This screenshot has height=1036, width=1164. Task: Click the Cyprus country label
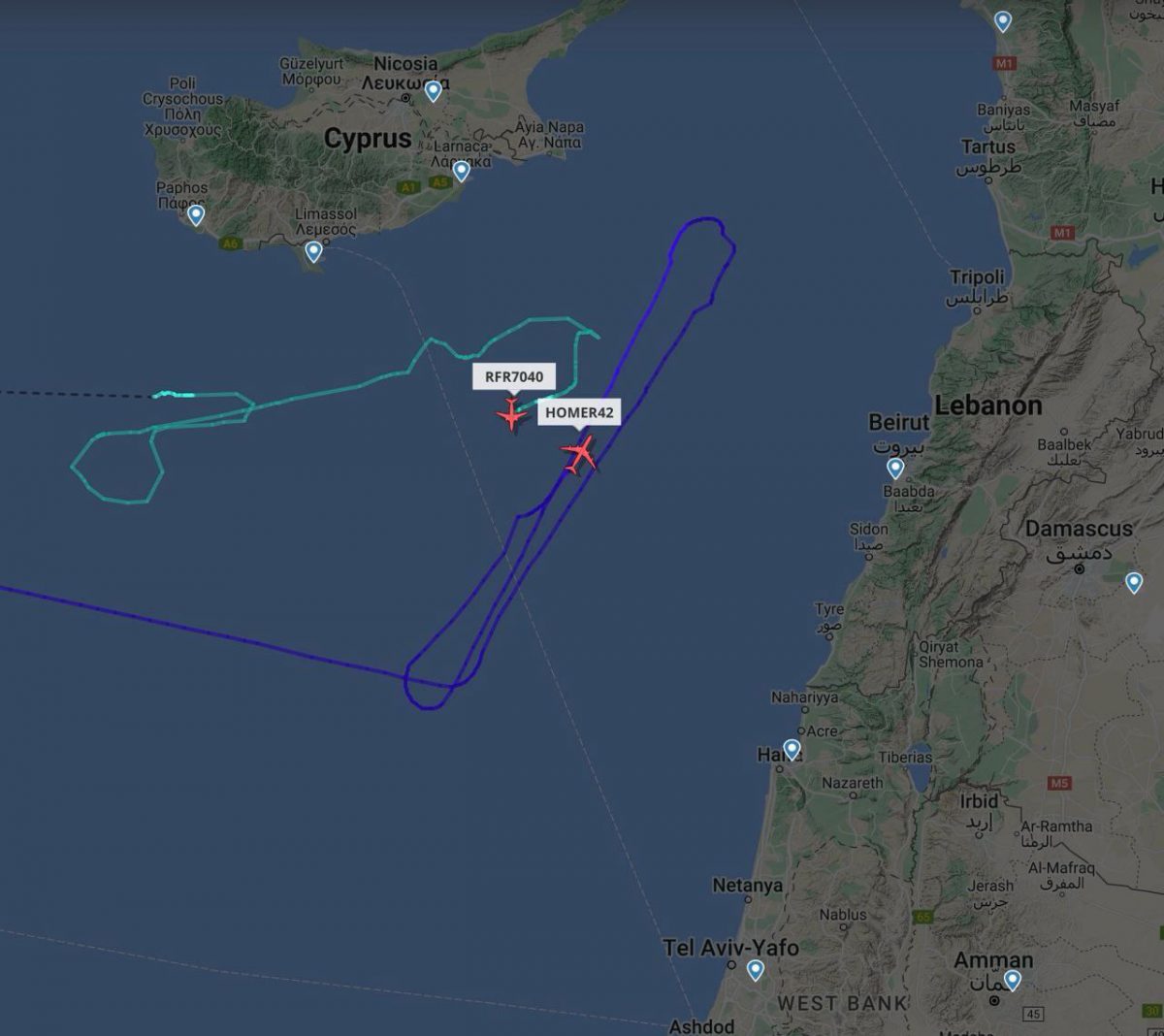368,139
